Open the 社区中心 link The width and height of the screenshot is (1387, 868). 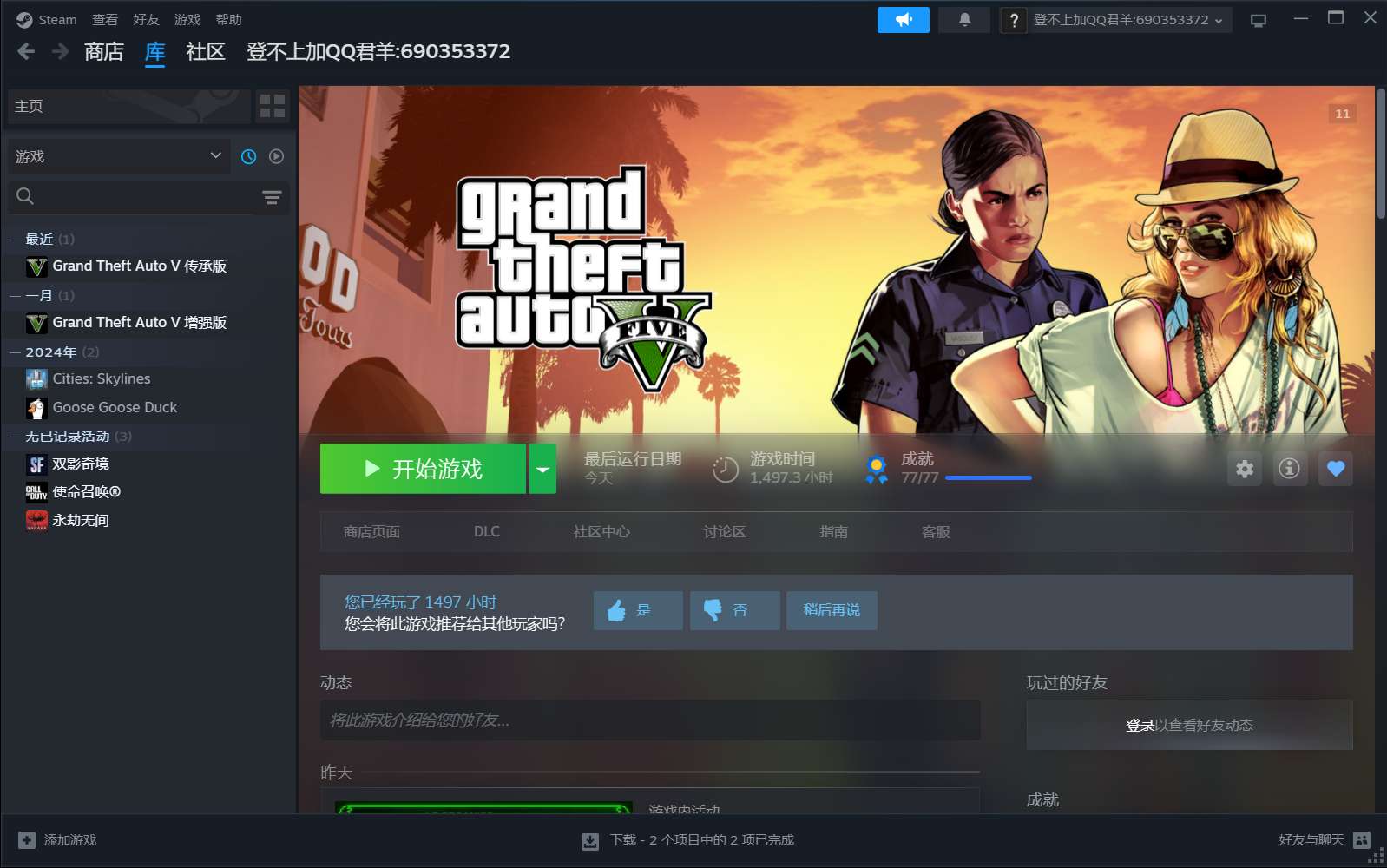[x=601, y=531]
